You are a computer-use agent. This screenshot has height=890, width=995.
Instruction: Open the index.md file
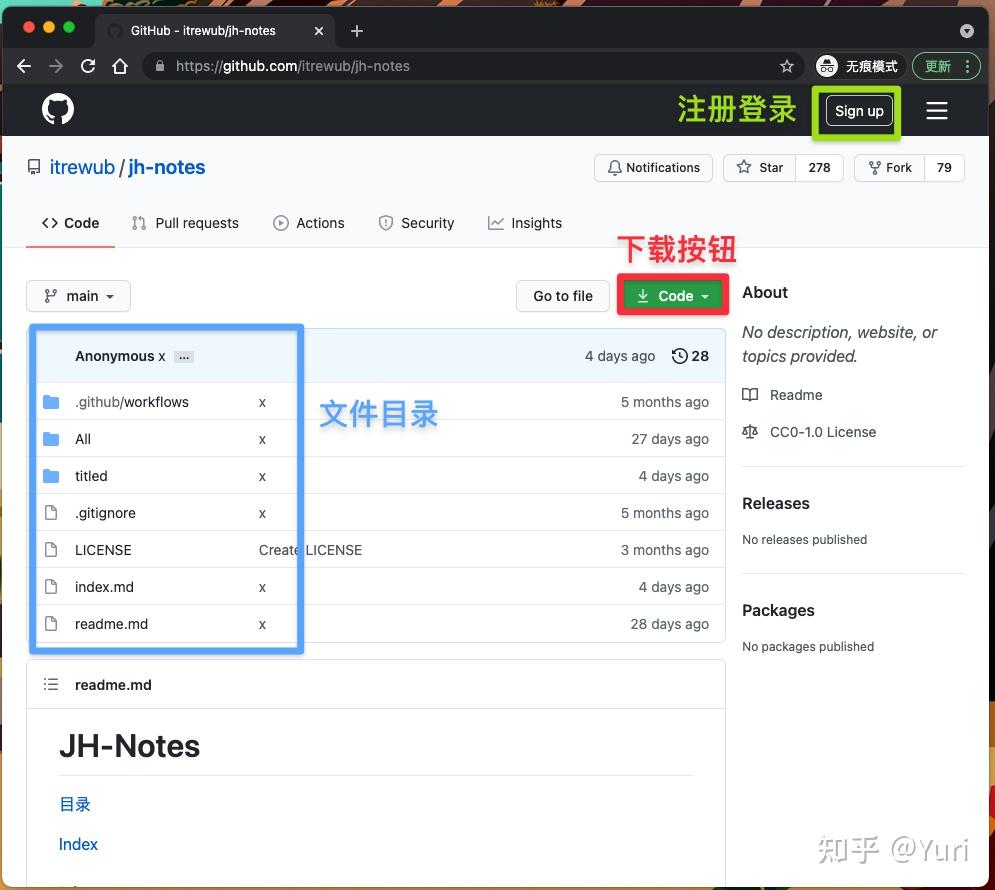(x=104, y=587)
